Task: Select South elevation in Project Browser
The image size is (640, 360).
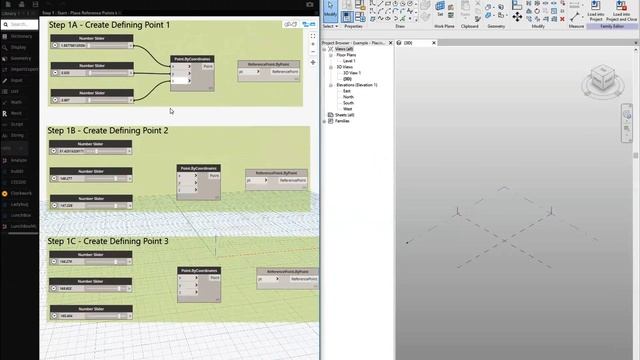Action: [348, 103]
